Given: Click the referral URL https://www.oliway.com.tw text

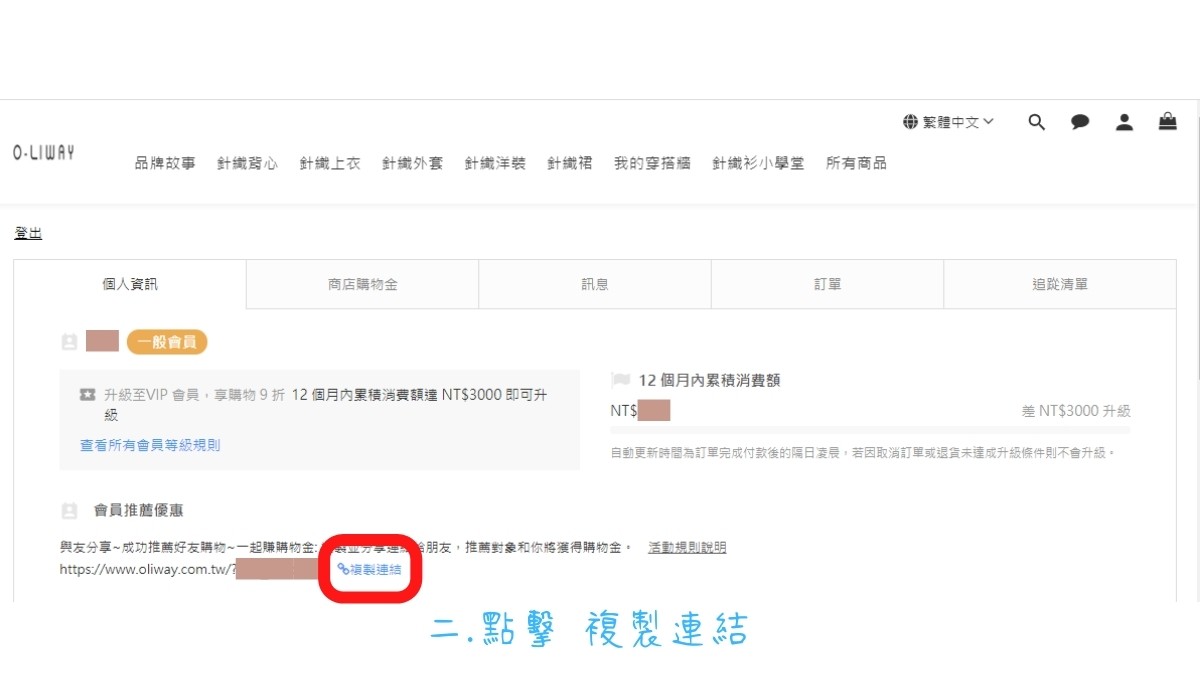Looking at the screenshot, I should coord(146,570).
